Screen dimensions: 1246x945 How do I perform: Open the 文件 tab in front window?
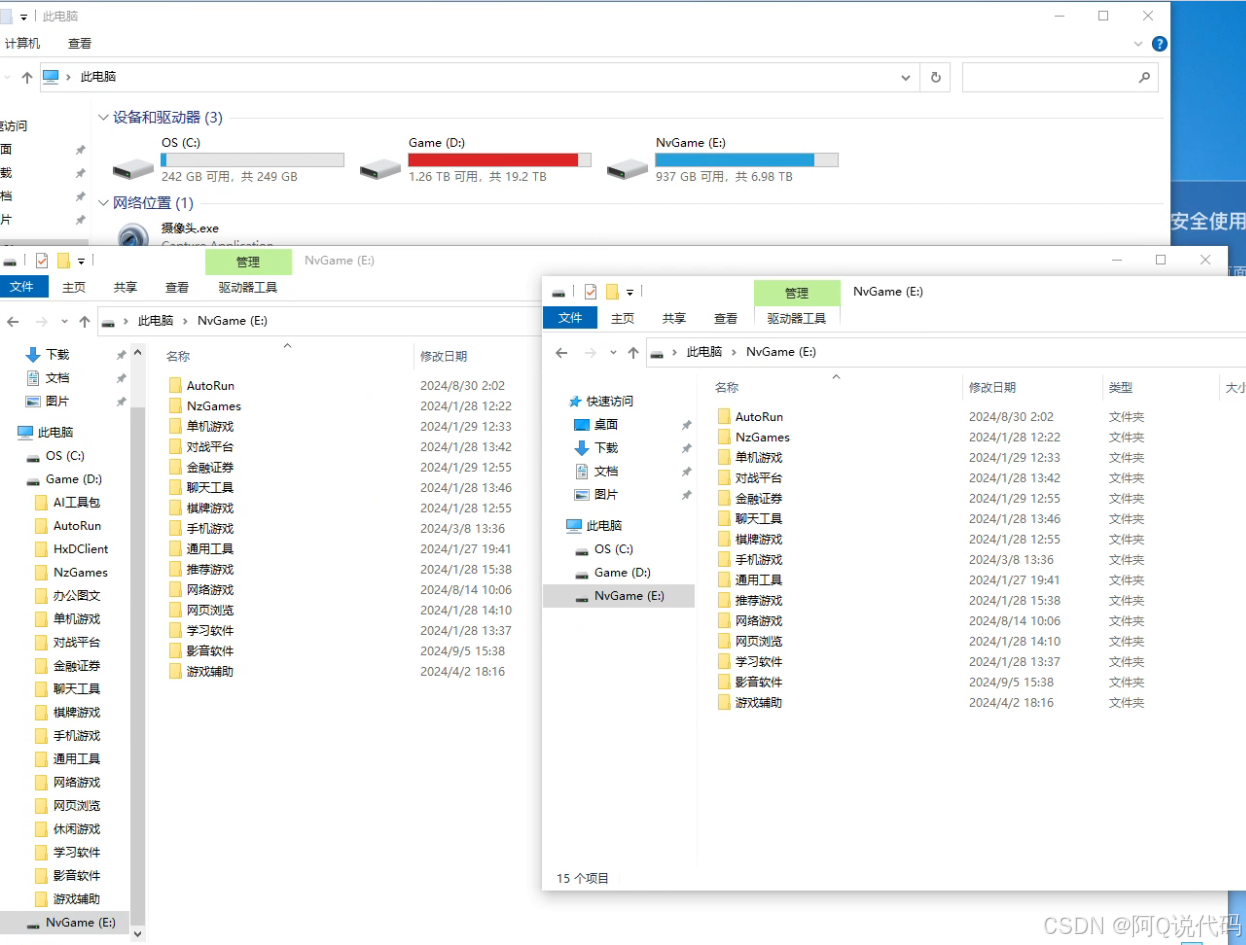click(x=570, y=318)
